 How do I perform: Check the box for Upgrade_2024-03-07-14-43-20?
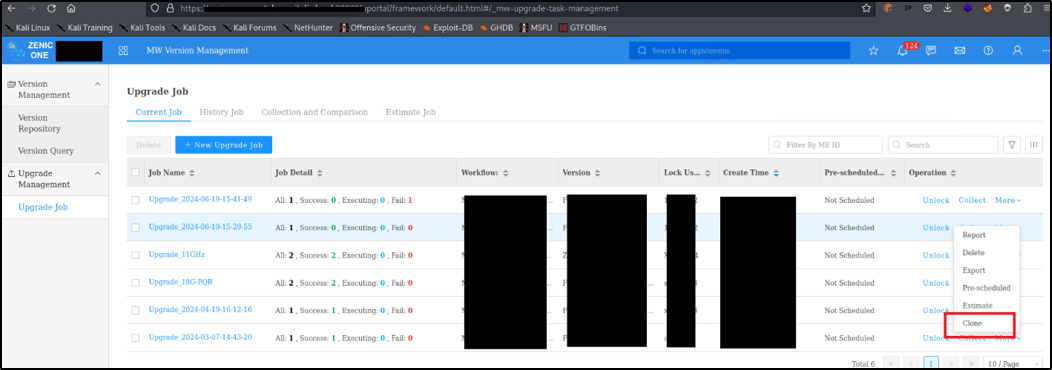coord(136,338)
